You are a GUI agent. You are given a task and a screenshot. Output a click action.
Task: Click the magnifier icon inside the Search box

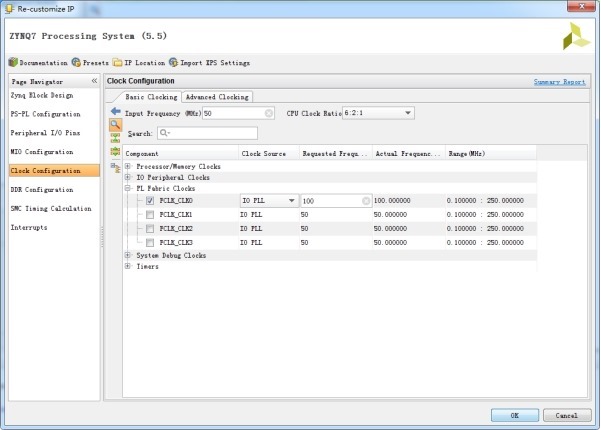(x=164, y=133)
